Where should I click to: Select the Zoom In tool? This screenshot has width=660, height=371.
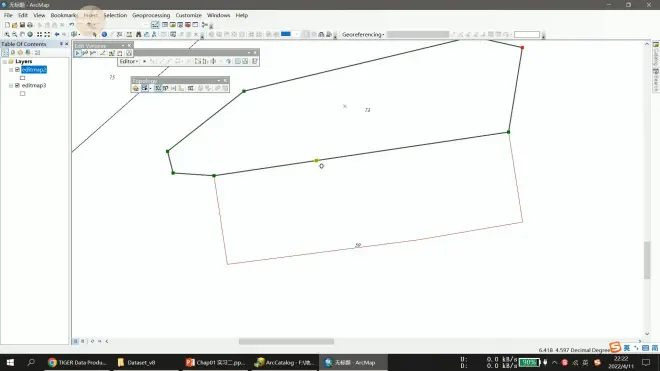click(x=7, y=35)
